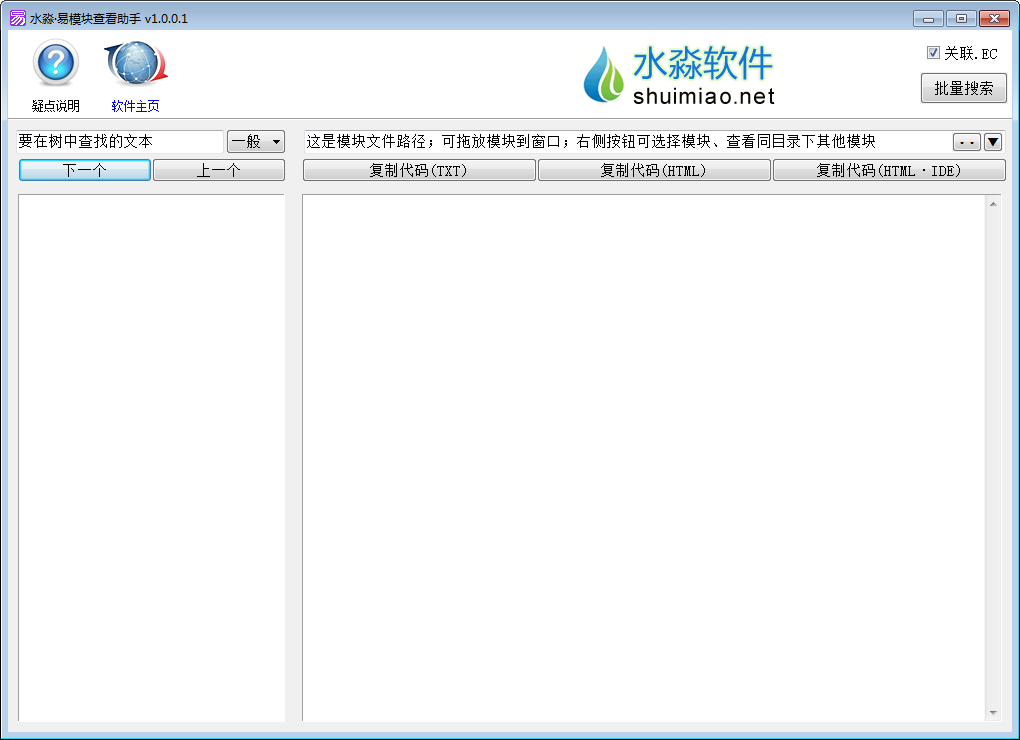
Task: Click the 疑点说明 question mark icon
Action: pyautogui.click(x=55, y=64)
